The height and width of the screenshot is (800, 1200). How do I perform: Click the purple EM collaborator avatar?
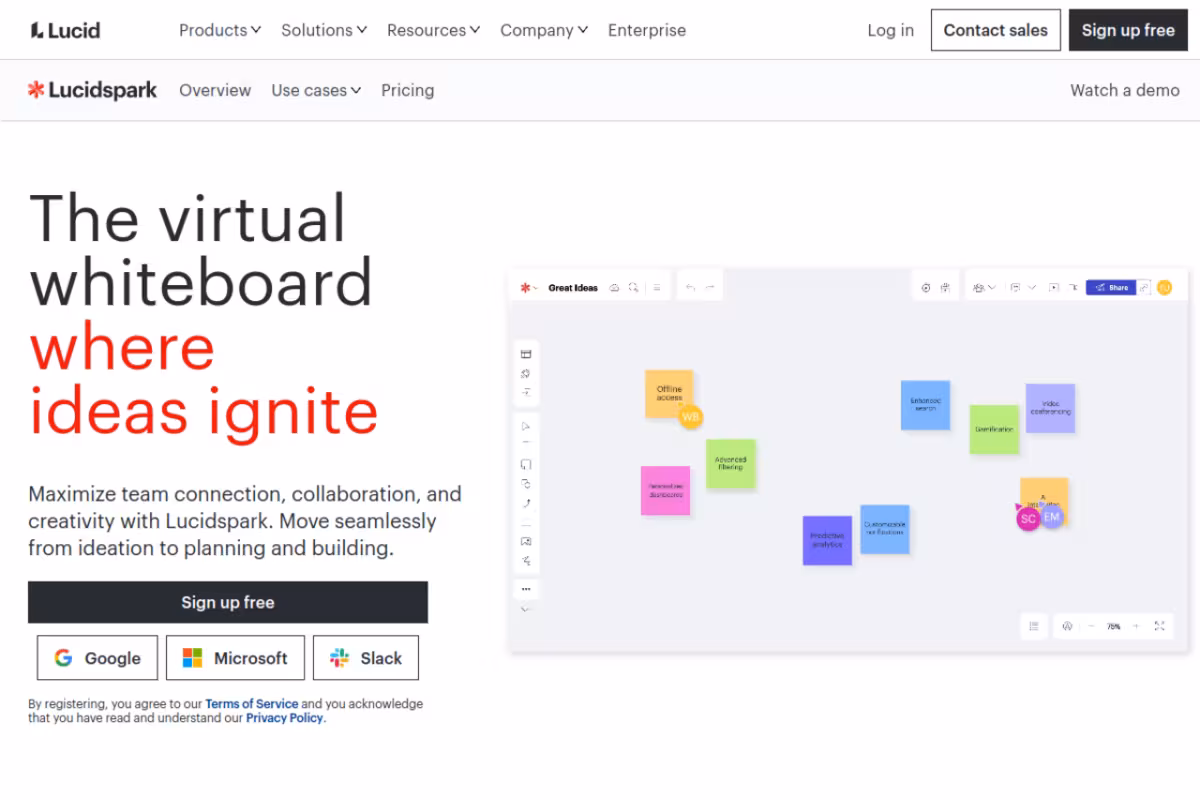click(1051, 516)
